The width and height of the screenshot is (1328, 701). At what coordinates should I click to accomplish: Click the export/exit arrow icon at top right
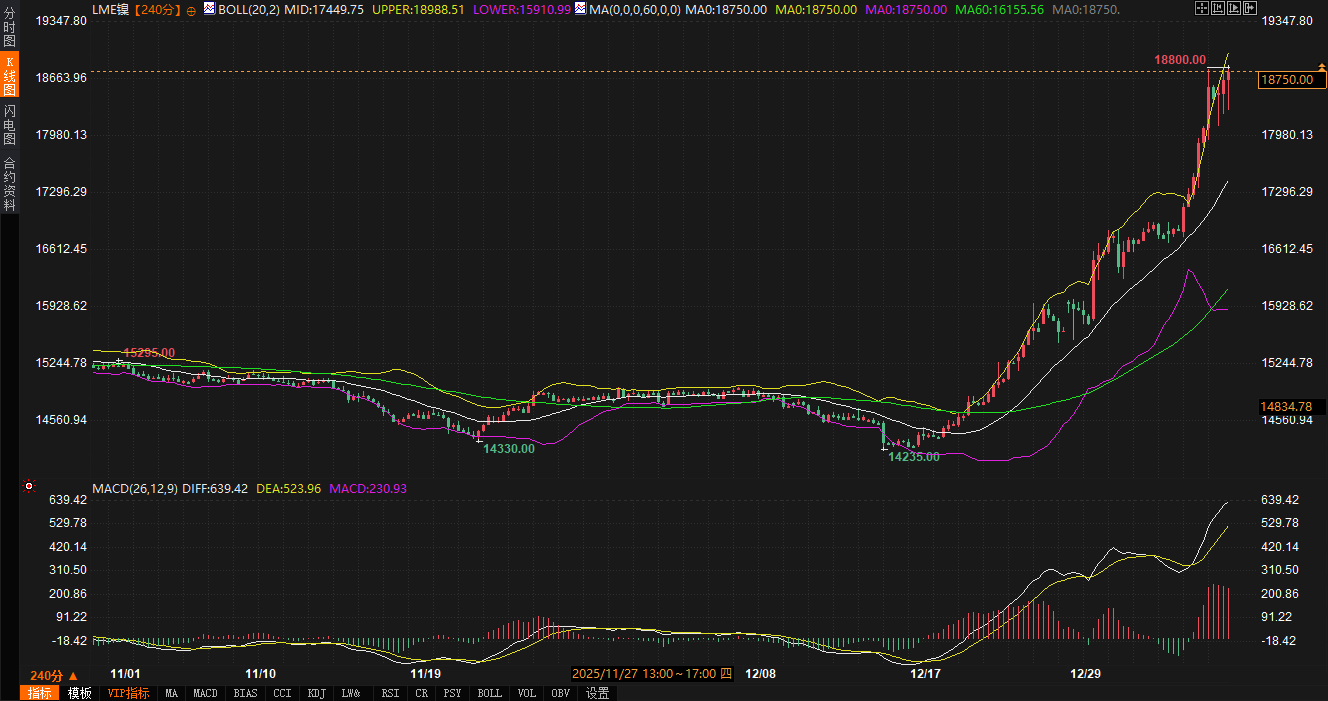1252,9
